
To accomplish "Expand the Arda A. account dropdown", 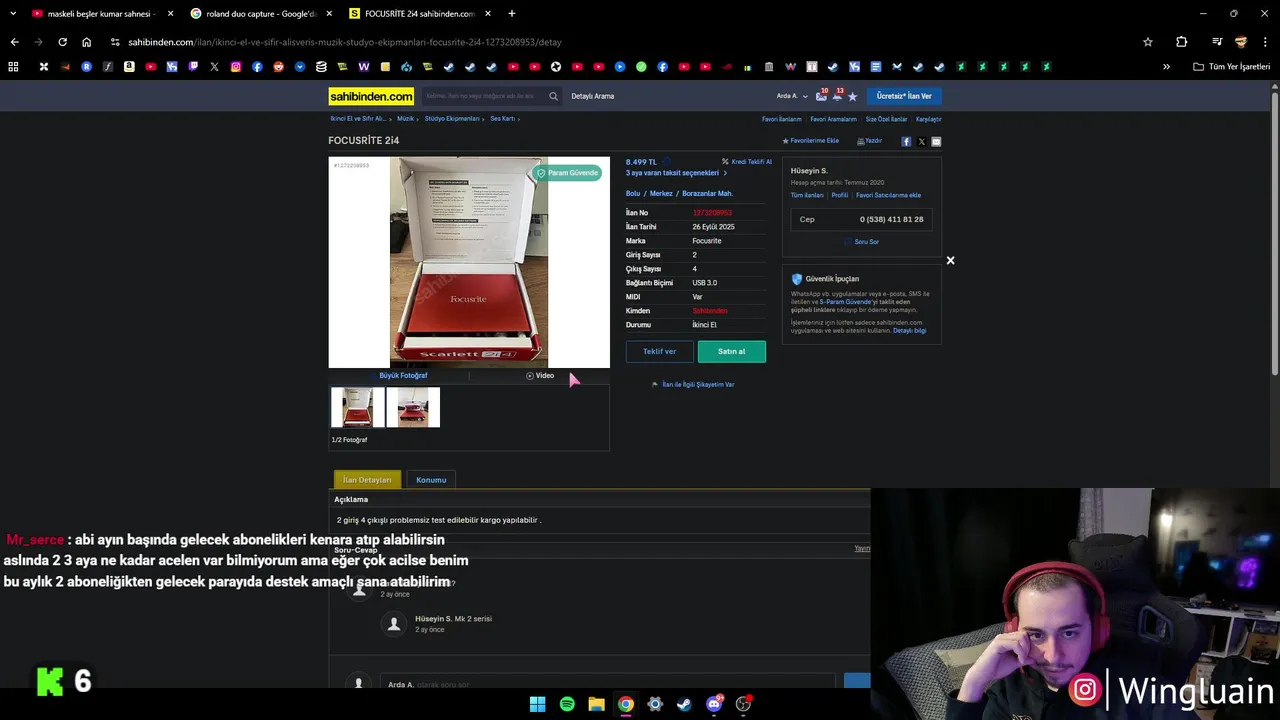I will pos(792,96).
